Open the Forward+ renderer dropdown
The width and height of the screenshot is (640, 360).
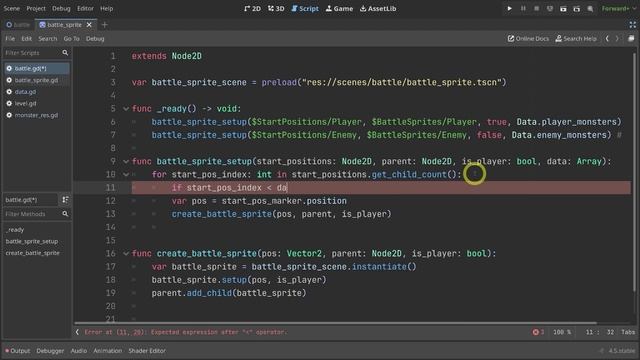618,8
